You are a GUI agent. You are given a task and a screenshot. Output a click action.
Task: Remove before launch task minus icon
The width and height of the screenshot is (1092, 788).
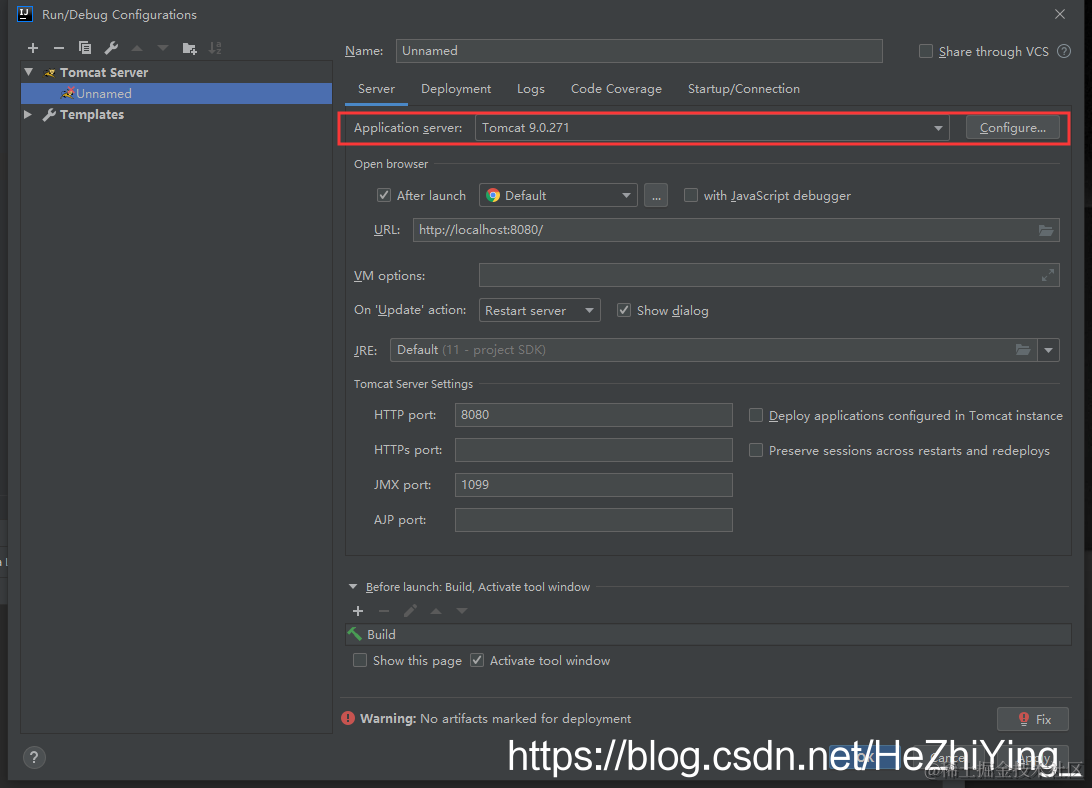point(384,611)
